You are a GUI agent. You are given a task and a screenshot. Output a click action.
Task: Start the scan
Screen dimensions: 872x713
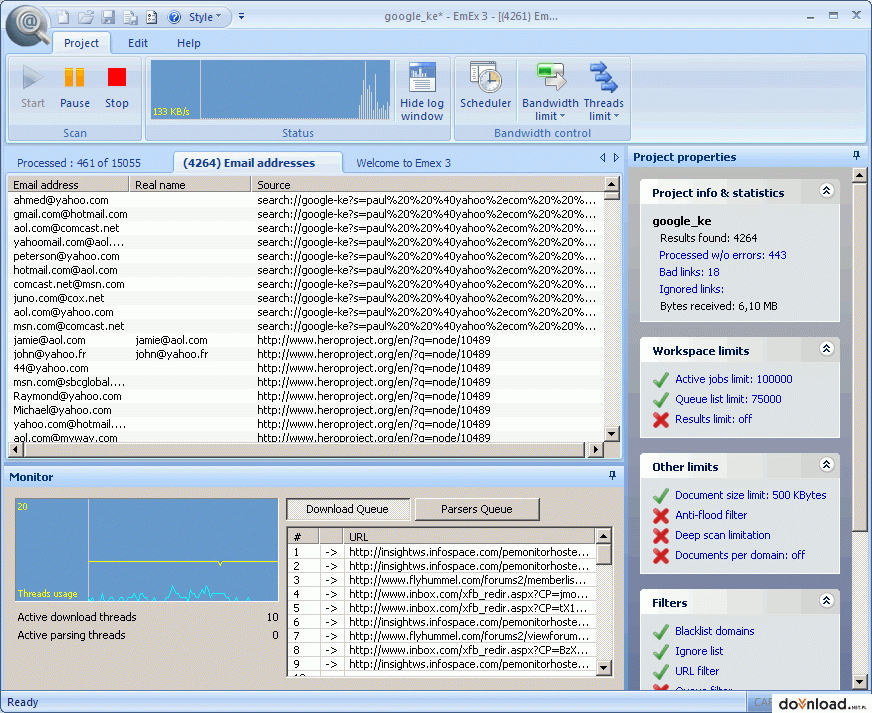click(33, 87)
